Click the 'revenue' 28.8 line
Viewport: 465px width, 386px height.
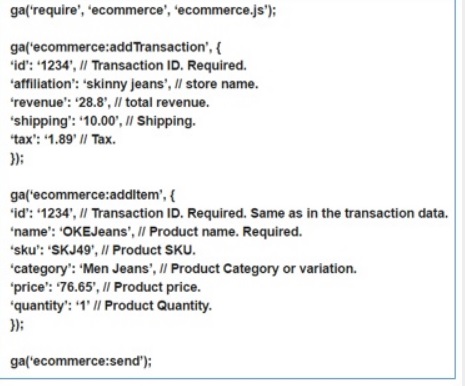(x=110, y=102)
